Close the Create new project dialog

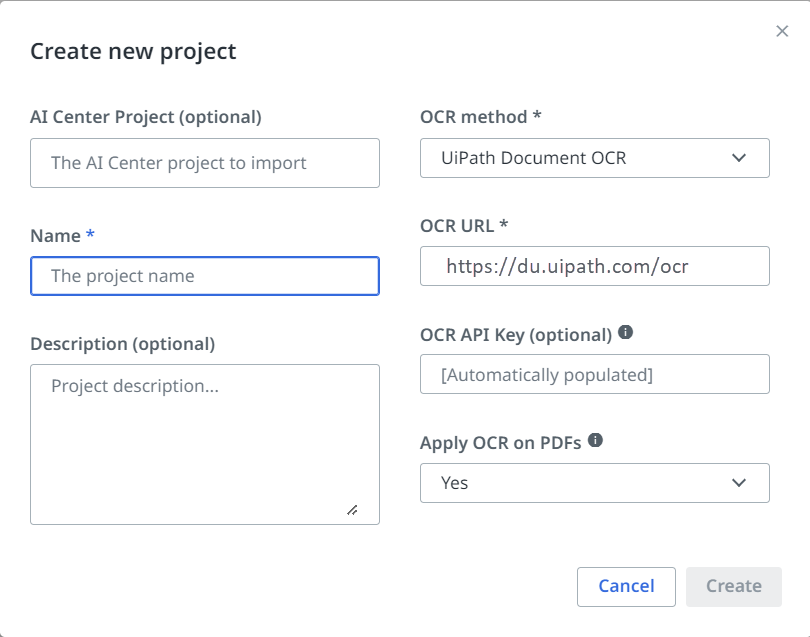[782, 32]
